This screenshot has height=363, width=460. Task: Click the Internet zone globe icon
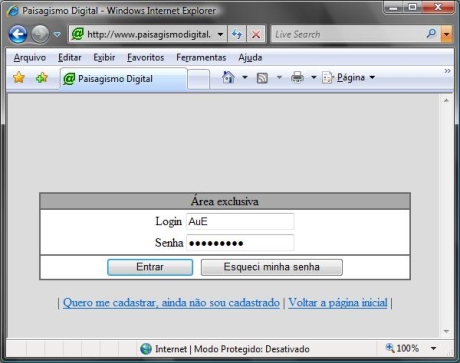(x=146, y=349)
